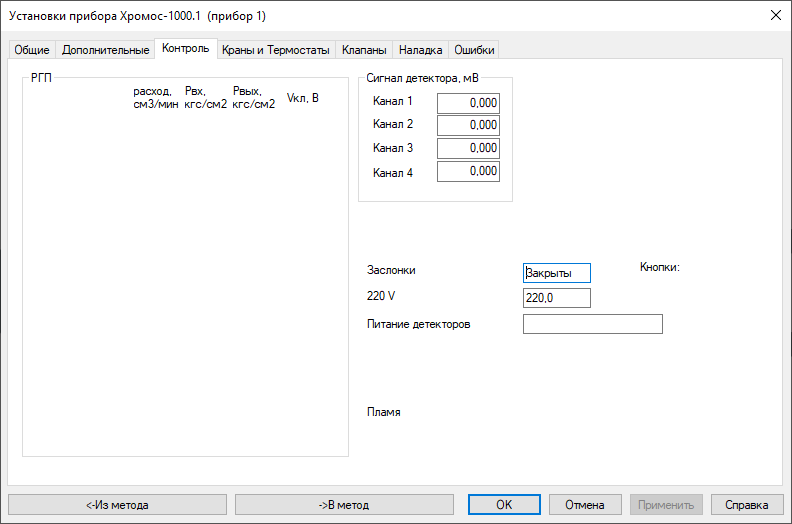Focus the Канал 2 signal value field
The width and height of the screenshot is (792, 524).
468,125
